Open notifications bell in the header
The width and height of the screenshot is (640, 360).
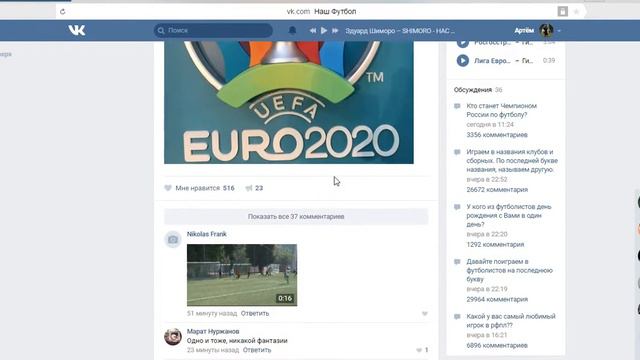292,30
